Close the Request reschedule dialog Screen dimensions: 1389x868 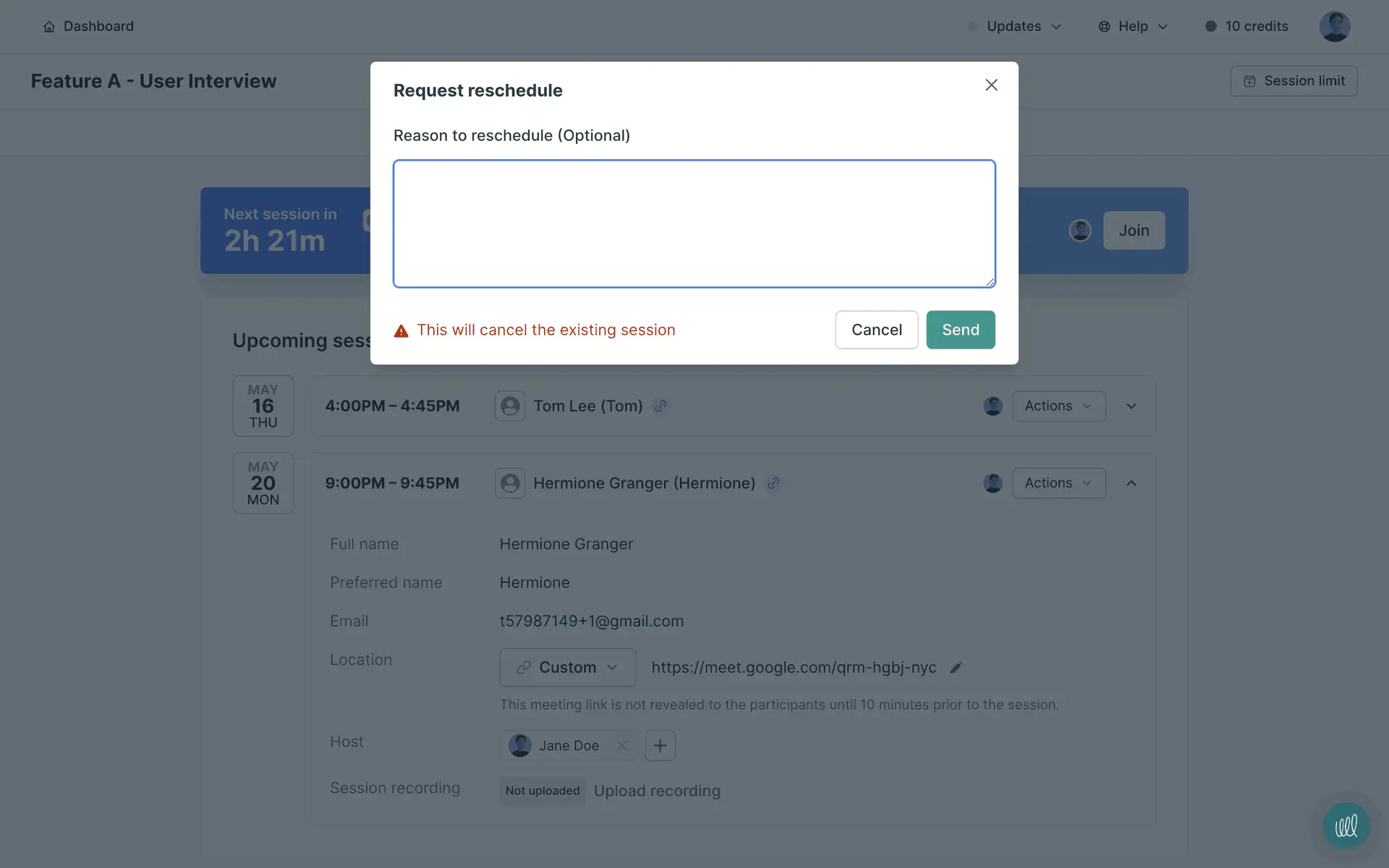coord(991,85)
